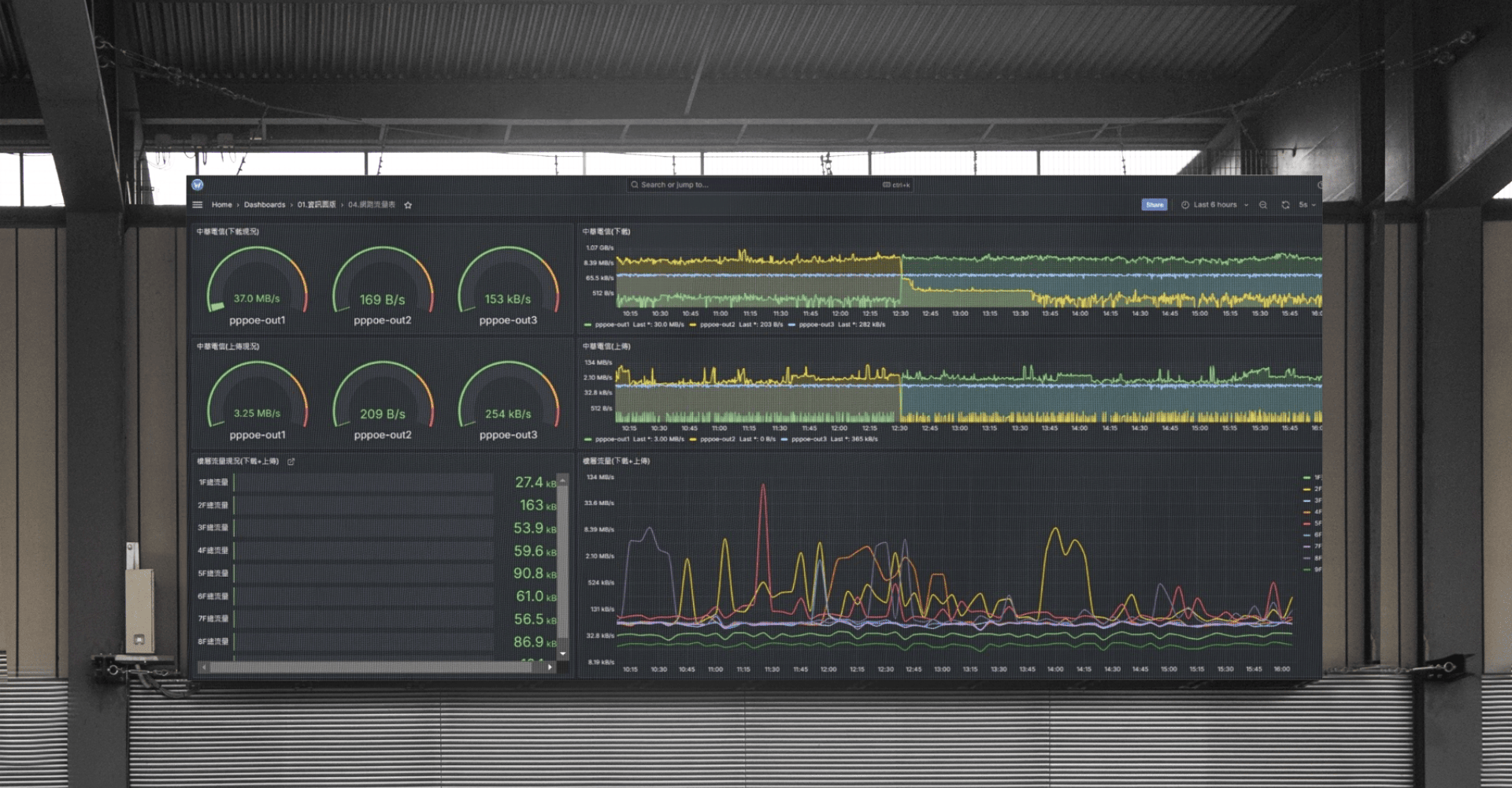
Task: Open Dashboards from the breadcrumb
Action: coord(265,205)
